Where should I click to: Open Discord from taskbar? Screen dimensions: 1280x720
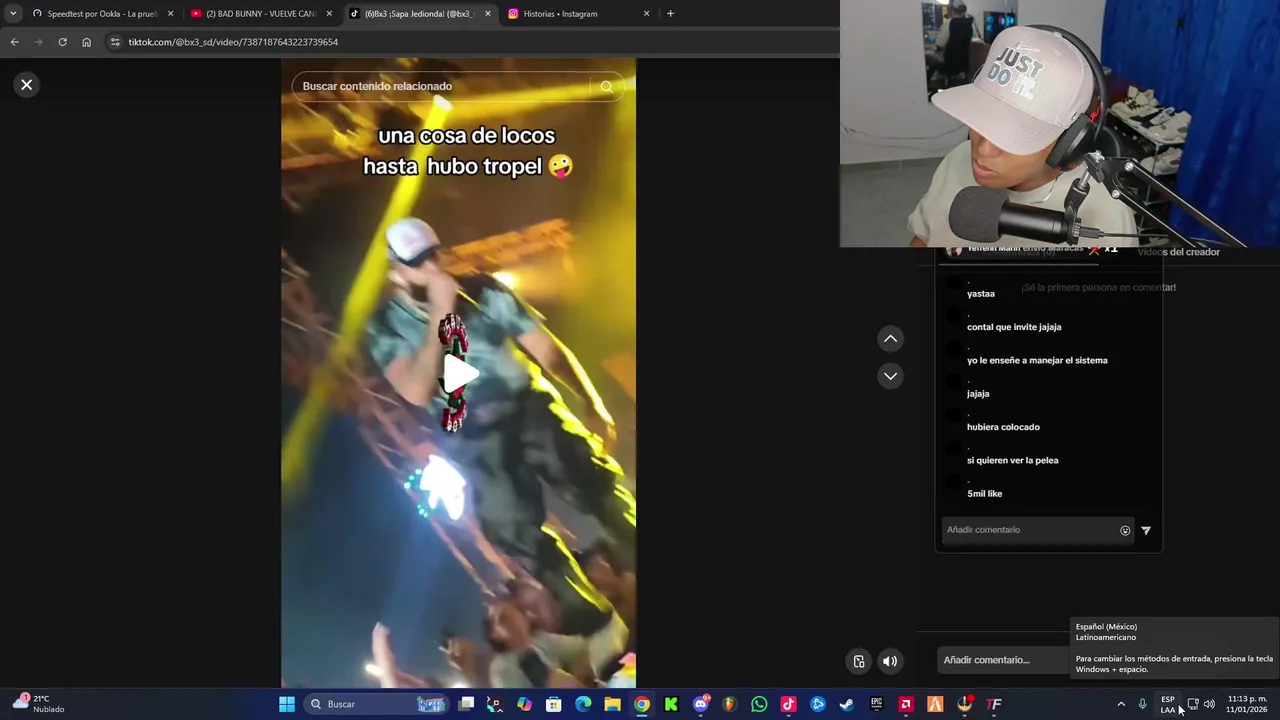coord(701,704)
